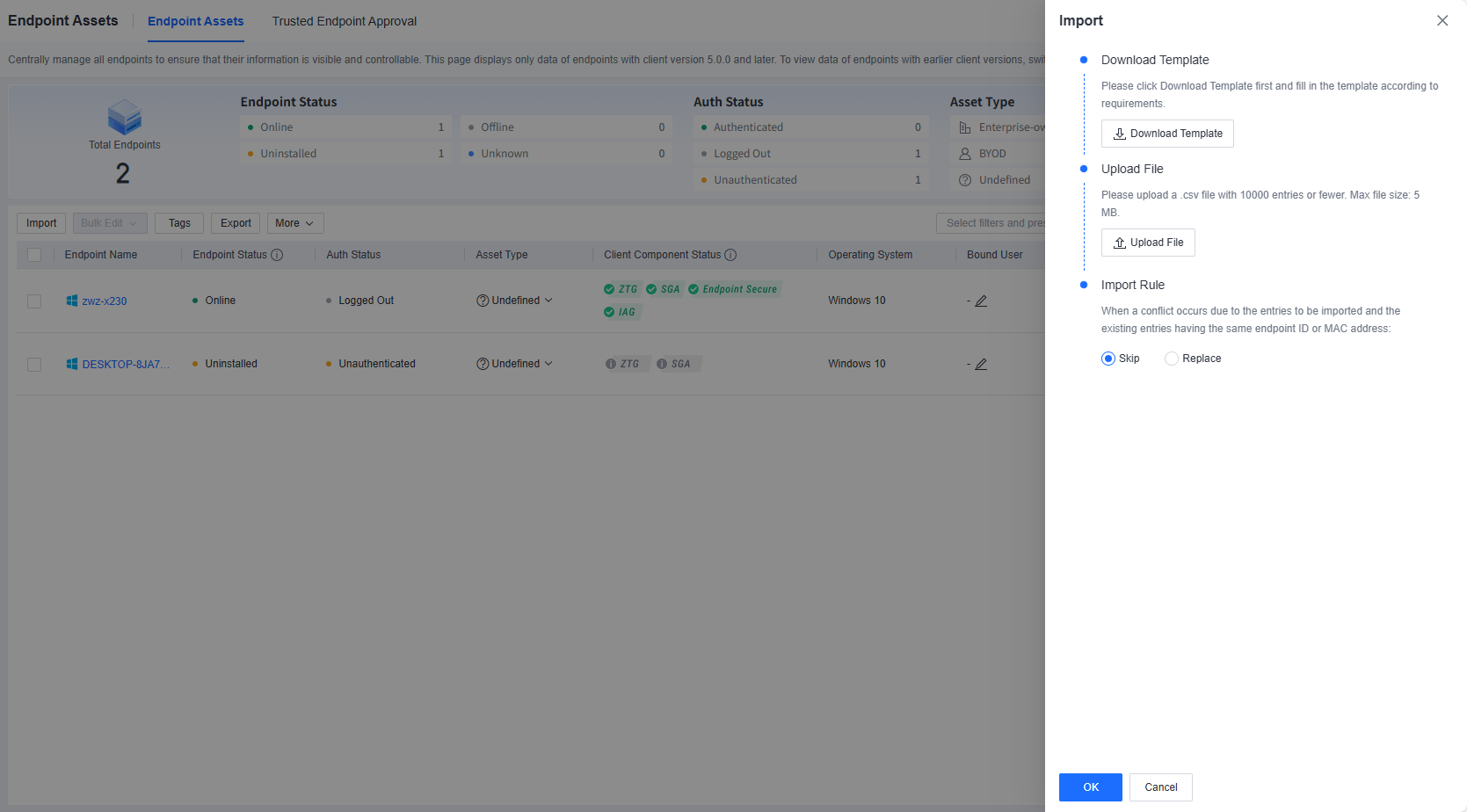Click the Endpoint Name column header

tap(101, 255)
